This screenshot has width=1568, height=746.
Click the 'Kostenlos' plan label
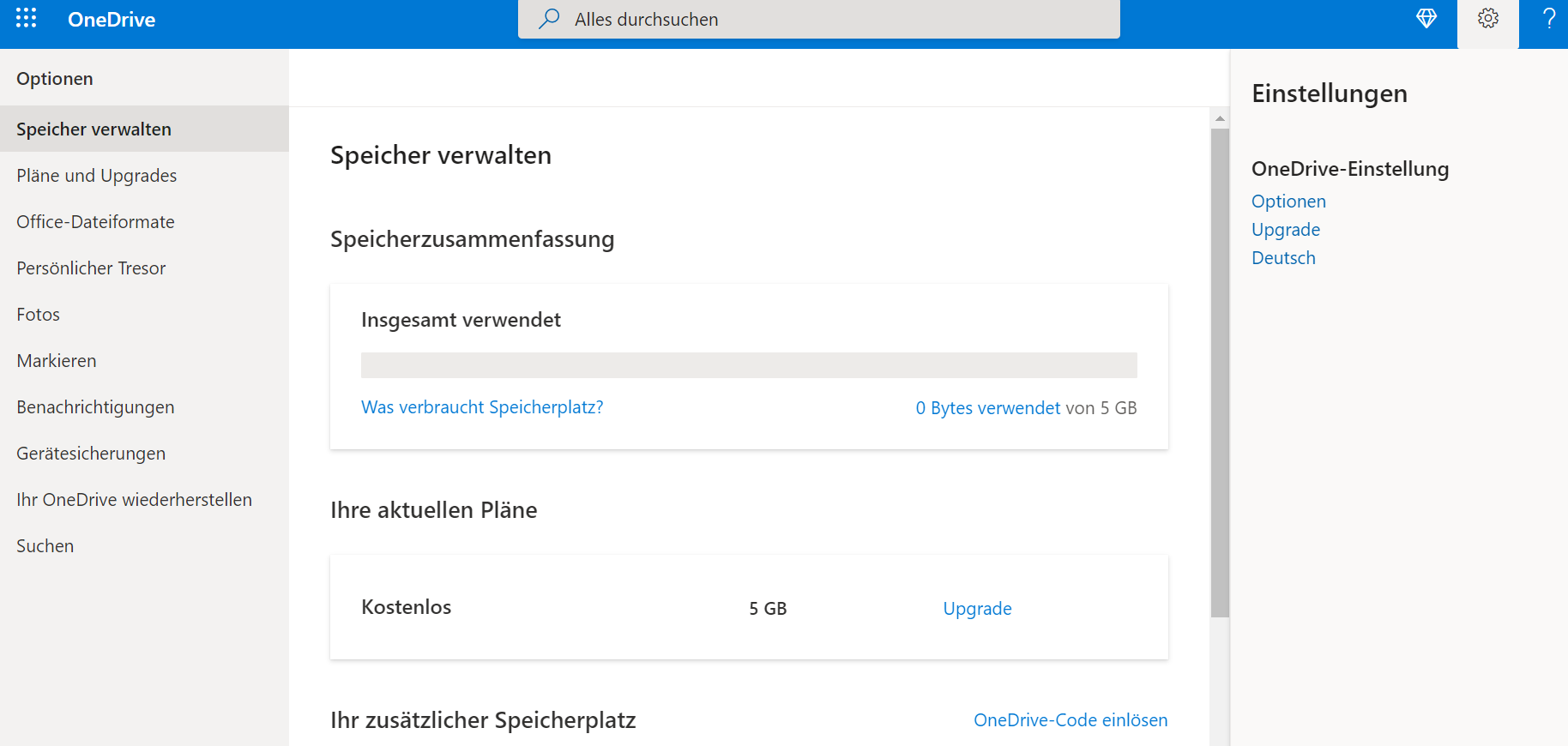point(407,607)
